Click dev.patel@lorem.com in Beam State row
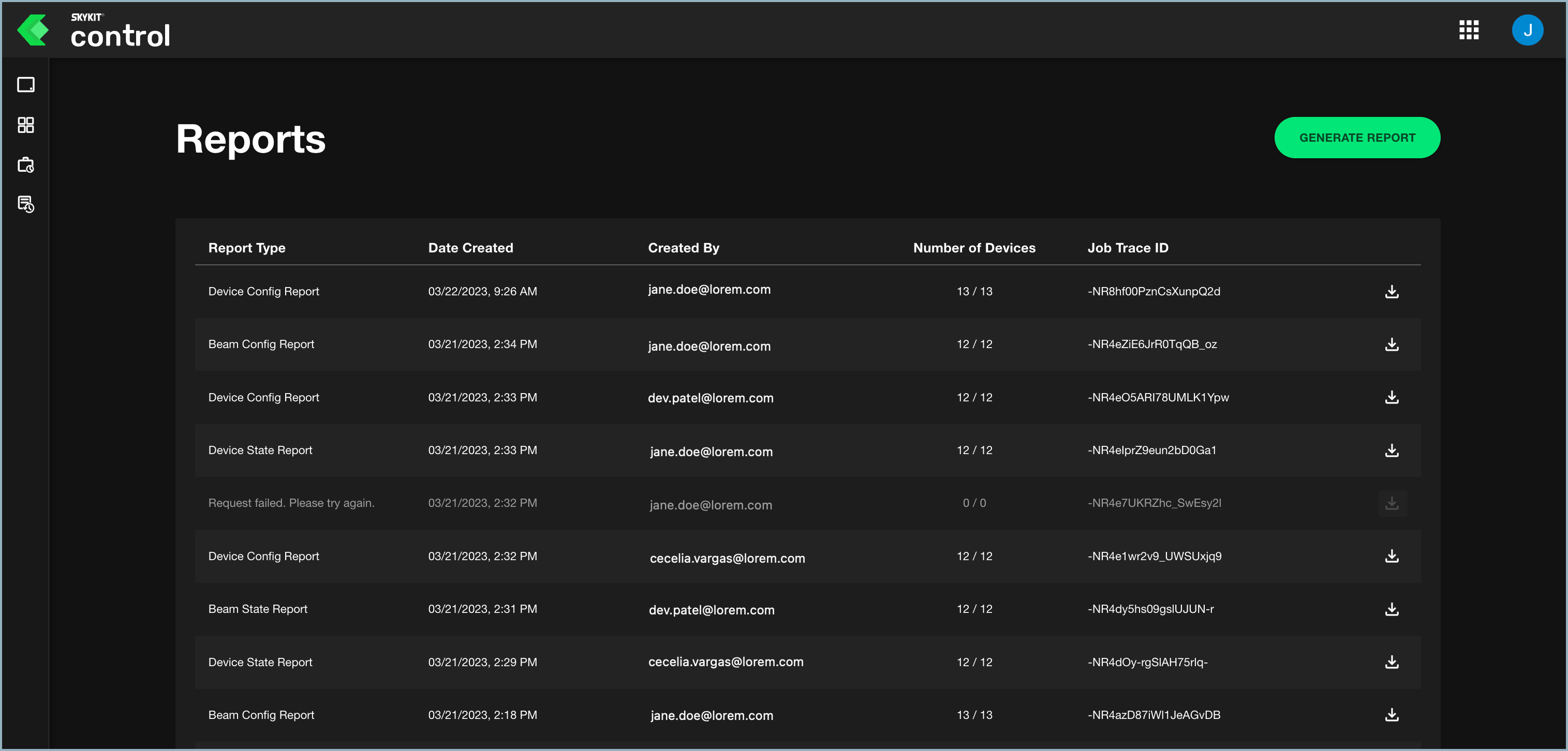Image resolution: width=1568 pixels, height=751 pixels. 712,610
